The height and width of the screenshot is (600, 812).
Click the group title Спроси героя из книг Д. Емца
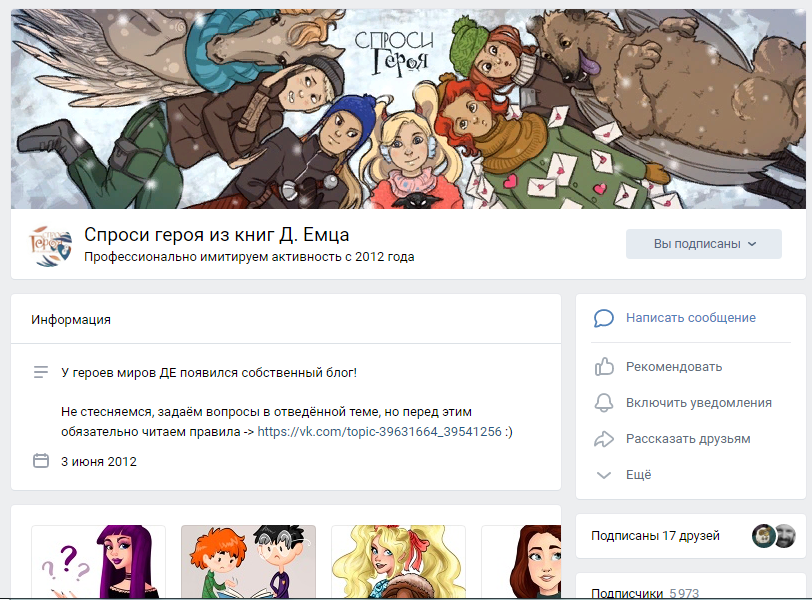point(216,235)
